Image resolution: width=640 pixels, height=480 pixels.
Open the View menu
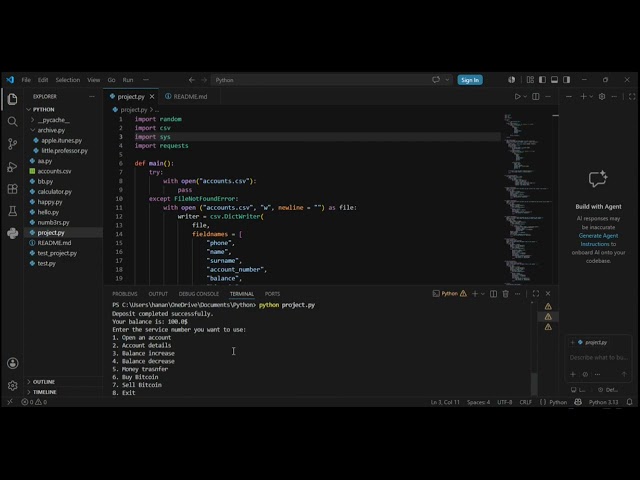tap(93, 80)
